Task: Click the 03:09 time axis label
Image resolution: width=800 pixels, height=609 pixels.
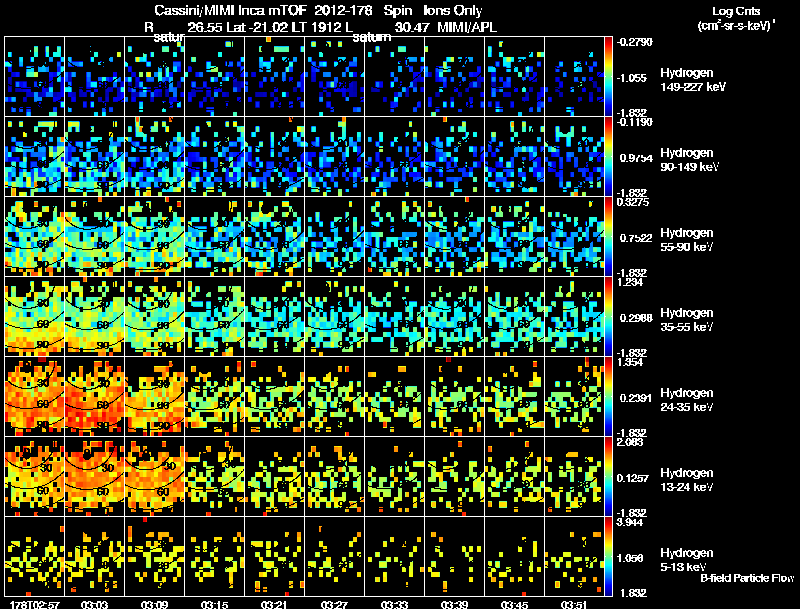Action: tap(155, 605)
